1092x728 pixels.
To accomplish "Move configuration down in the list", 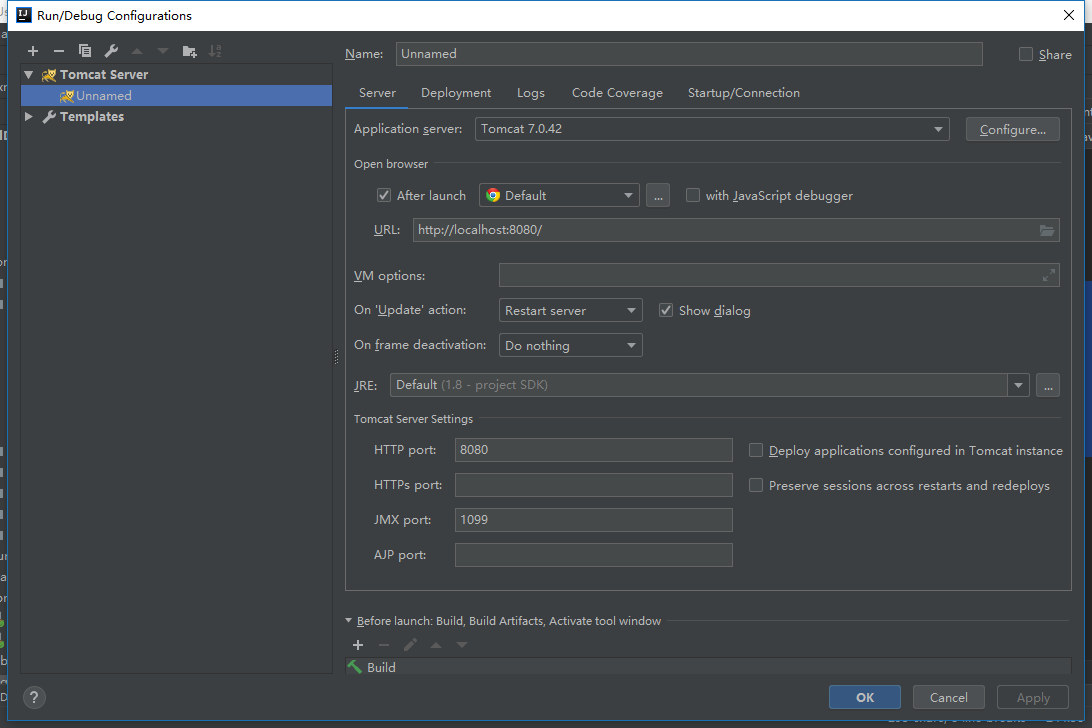I will pyautogui.click(x=163, y=51).
